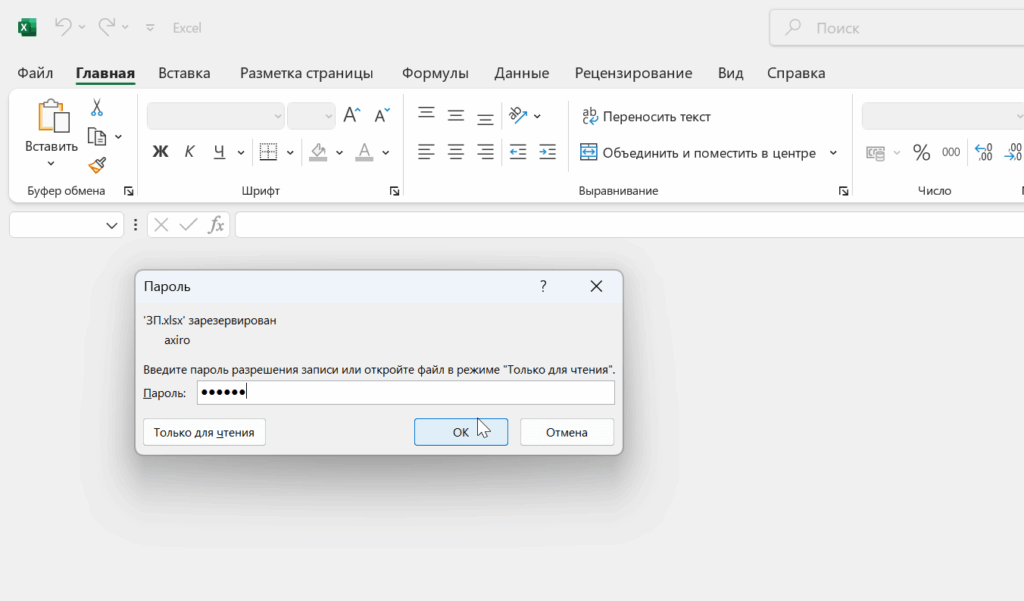Switch to the Вставка tab
Screen dimensions: 1024x601
click(184, 73)
